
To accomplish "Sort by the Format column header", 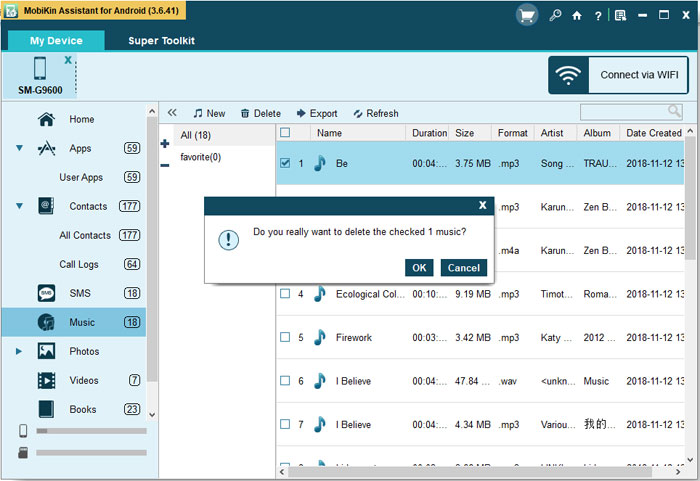I will pos(513,133).
